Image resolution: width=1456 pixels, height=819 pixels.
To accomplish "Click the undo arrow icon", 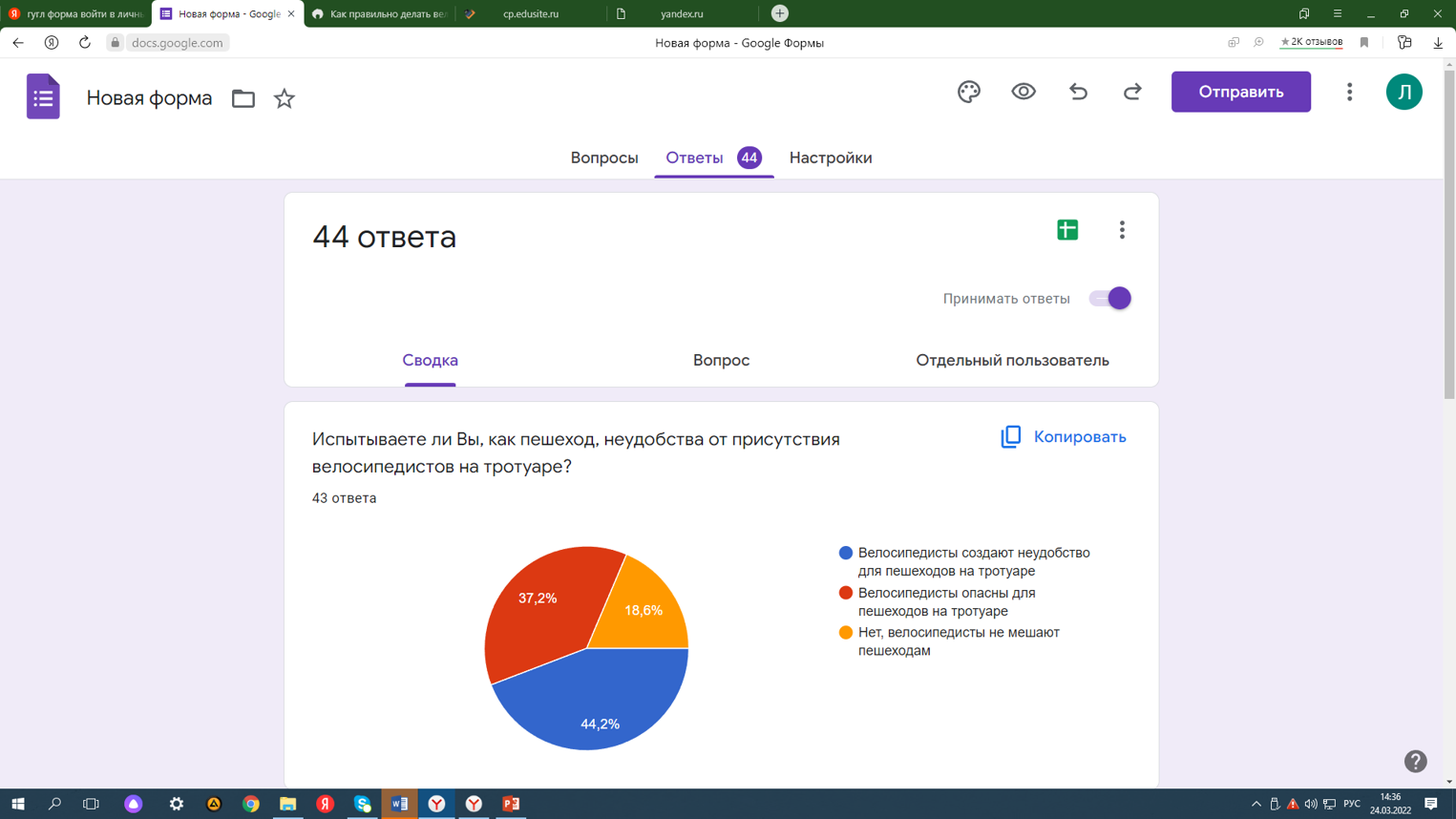I will pyautogui.click(x=1078, y=92).
